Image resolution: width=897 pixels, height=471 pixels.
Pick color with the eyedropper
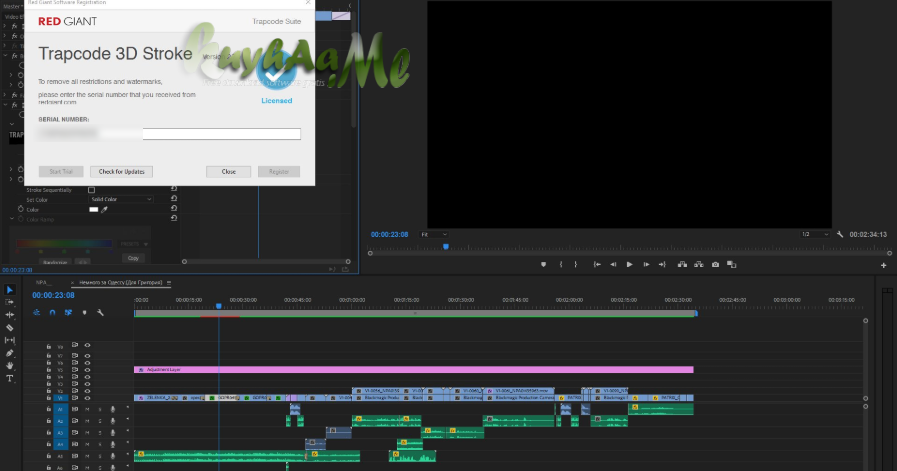click(104, 209)
